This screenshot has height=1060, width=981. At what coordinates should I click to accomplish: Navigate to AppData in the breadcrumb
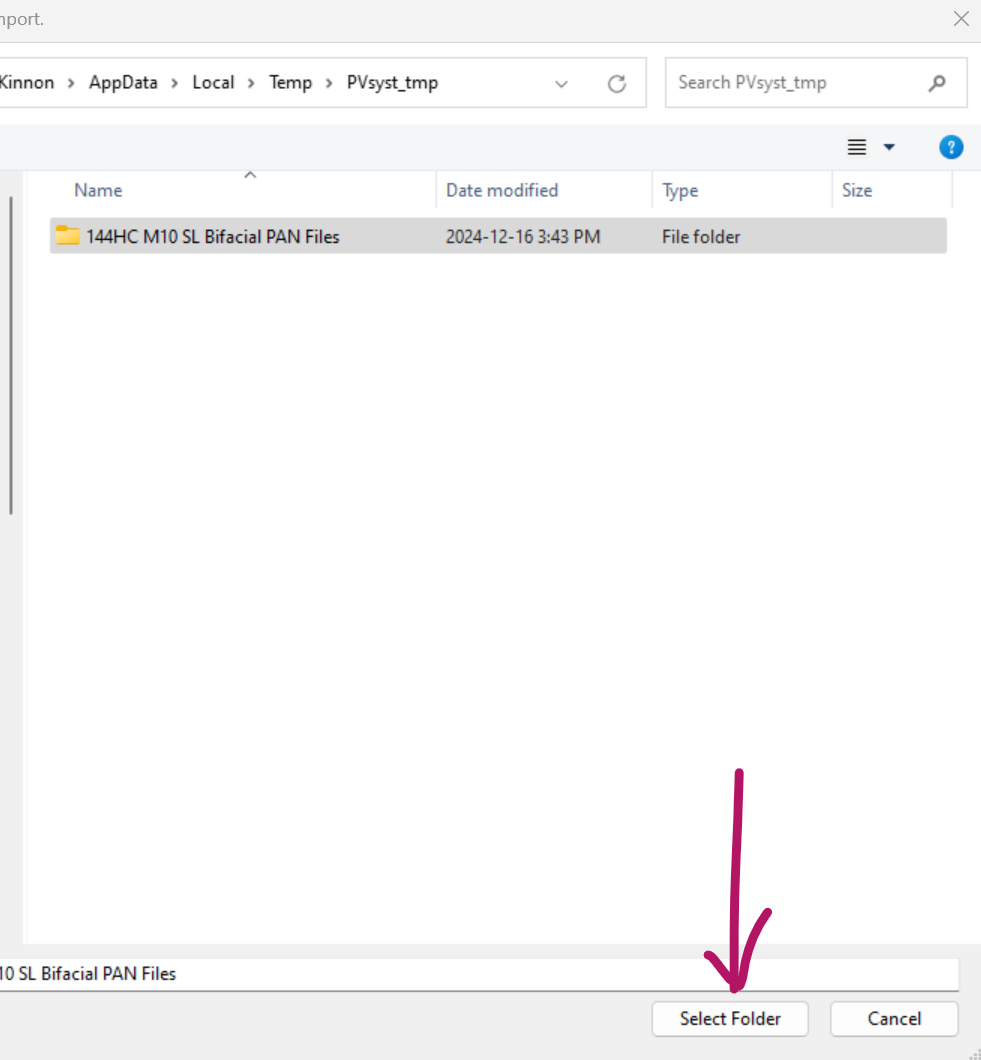pyautogui.click(x=123, y=82)
